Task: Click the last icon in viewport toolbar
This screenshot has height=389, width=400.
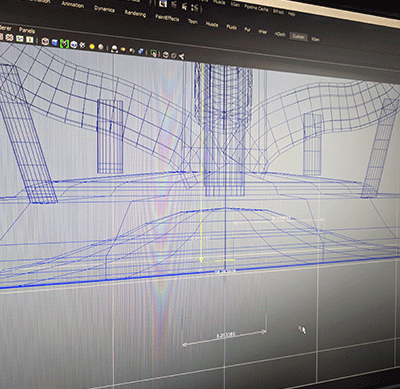Action: tap(181, 56)
